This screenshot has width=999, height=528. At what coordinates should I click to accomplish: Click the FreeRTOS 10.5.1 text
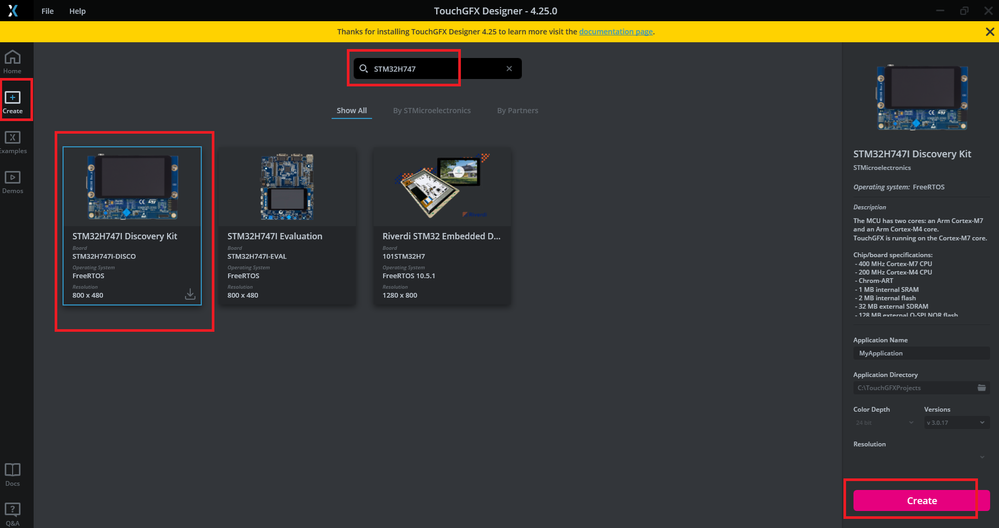[x=408, y=276]
